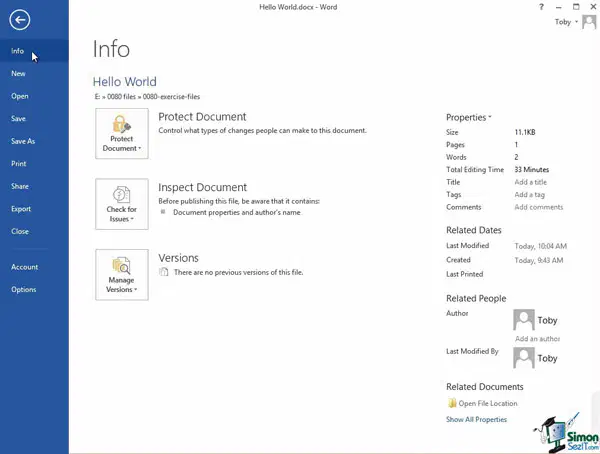This screenshot has width=600, height=454.
Task: Click the Last Printed label
Action: (465, 274)
